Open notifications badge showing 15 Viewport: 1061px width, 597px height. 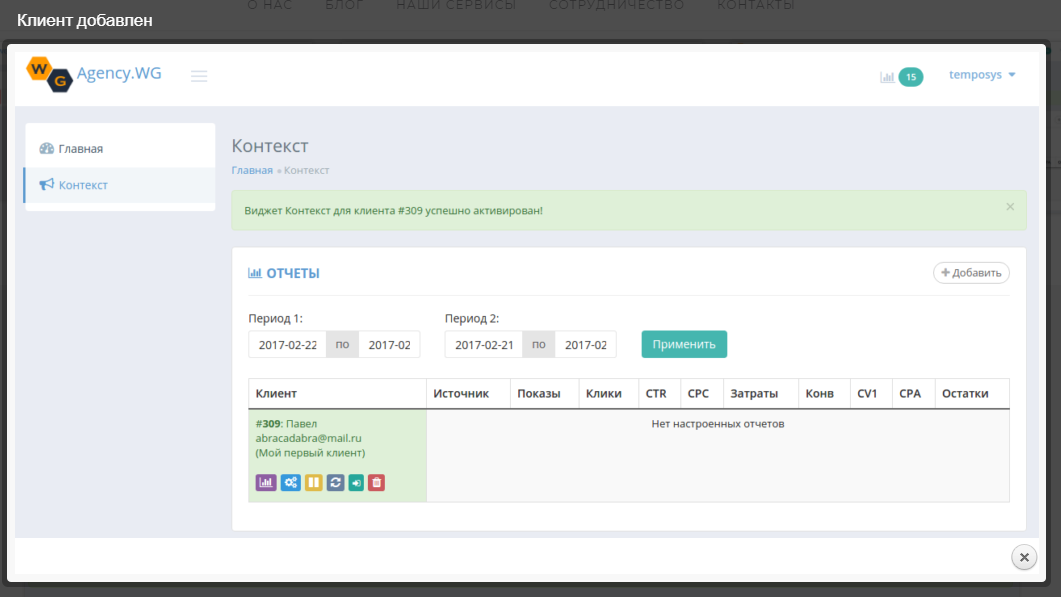[x=911, y=76]
